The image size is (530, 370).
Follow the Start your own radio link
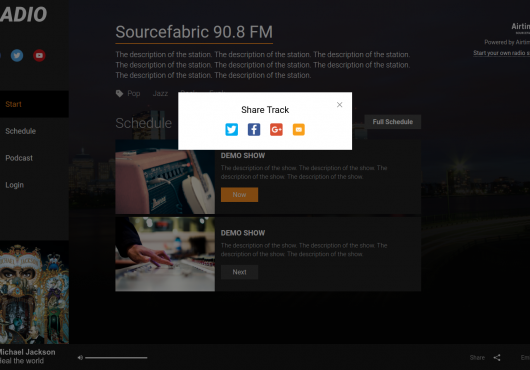click(x=502, y=53)
